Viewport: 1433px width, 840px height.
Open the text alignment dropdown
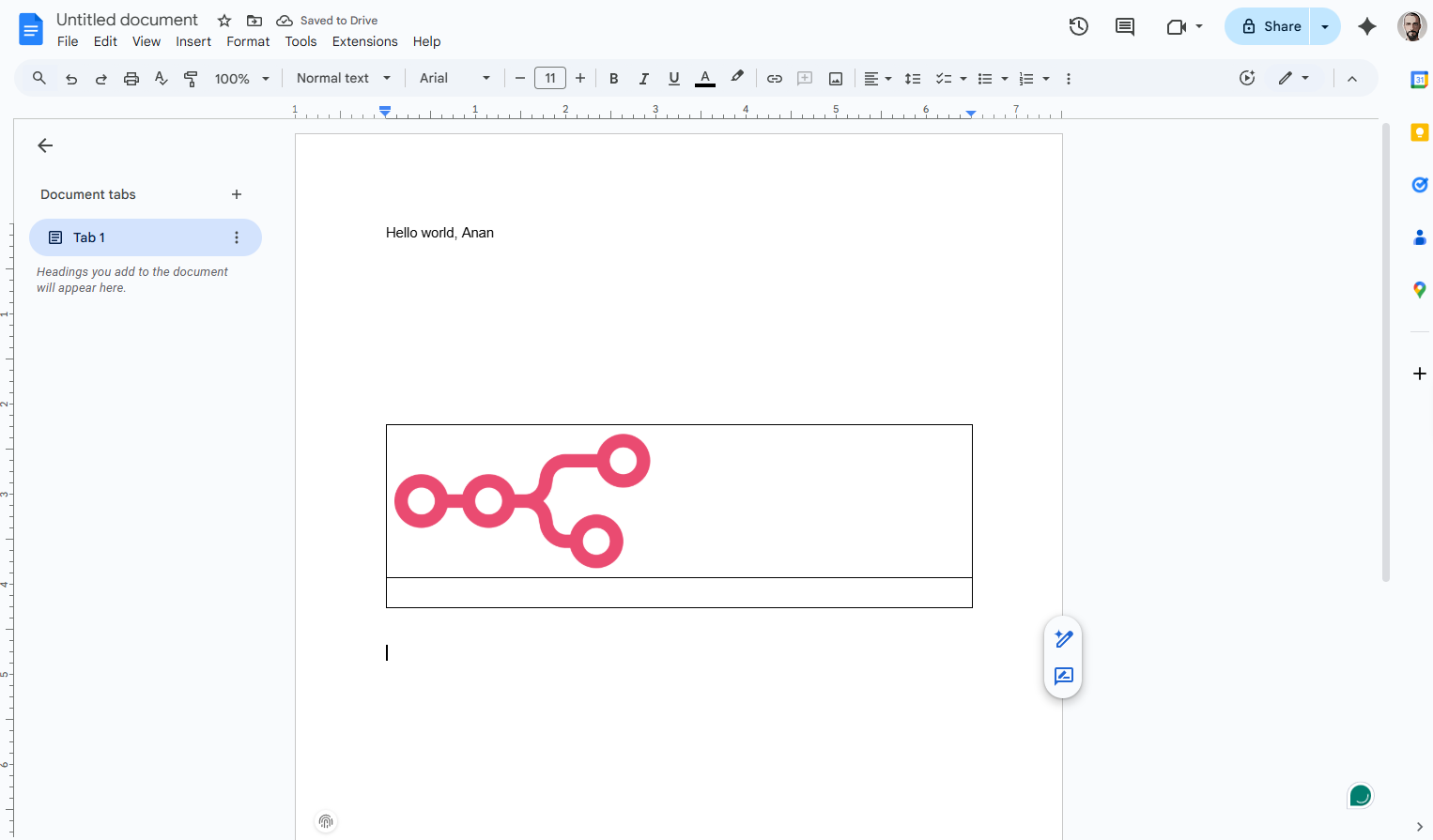pos(878,79)
